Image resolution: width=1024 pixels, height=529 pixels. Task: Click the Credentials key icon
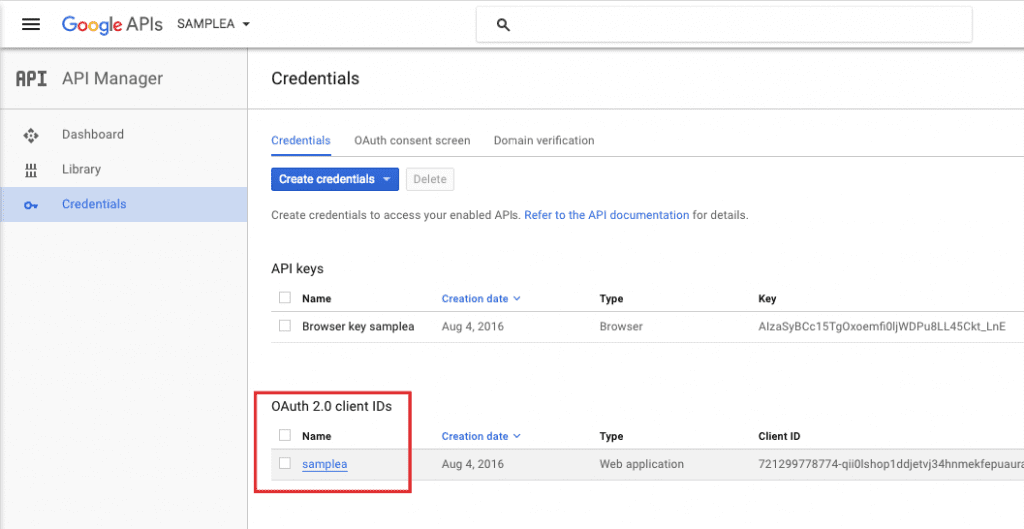pyautogui.click(x=31, y=205)
